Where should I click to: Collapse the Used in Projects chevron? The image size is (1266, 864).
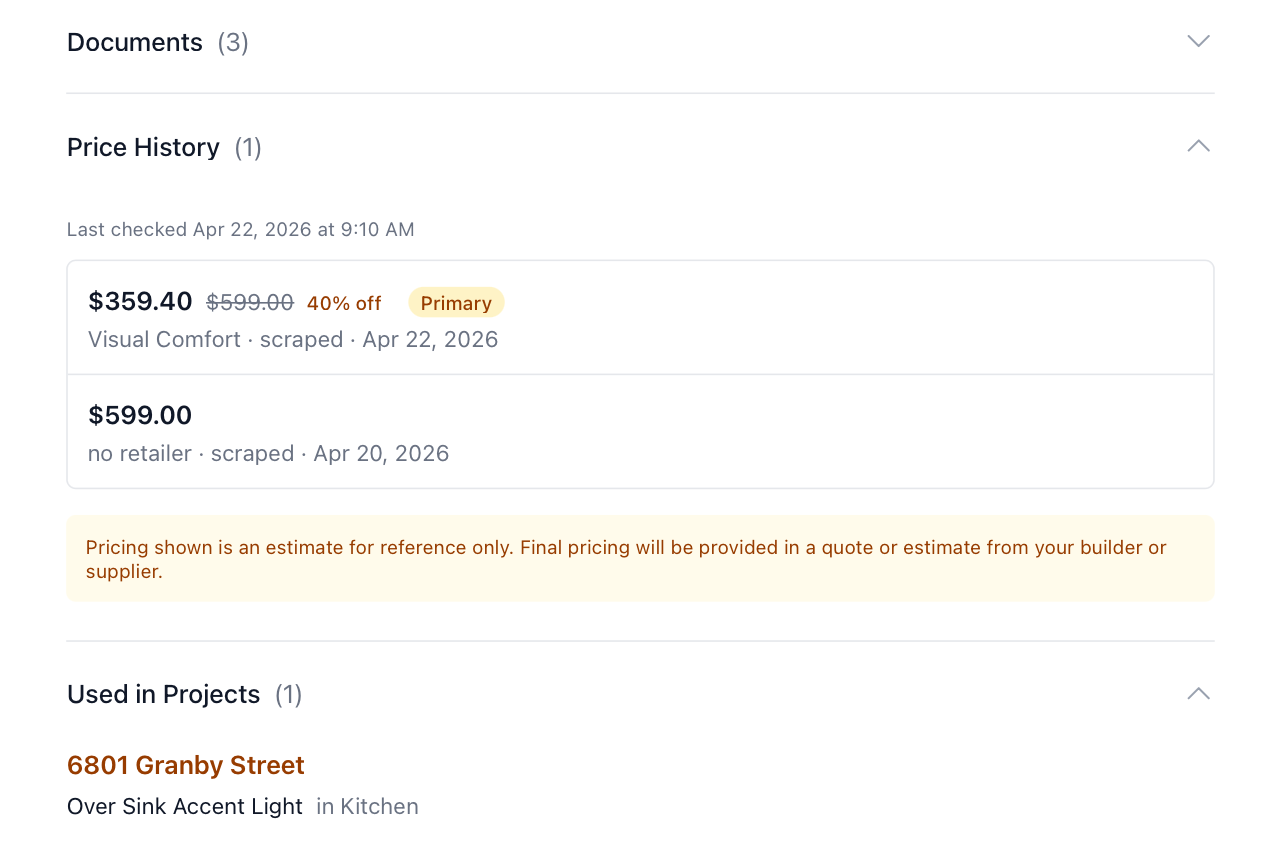coord(1198,694)
